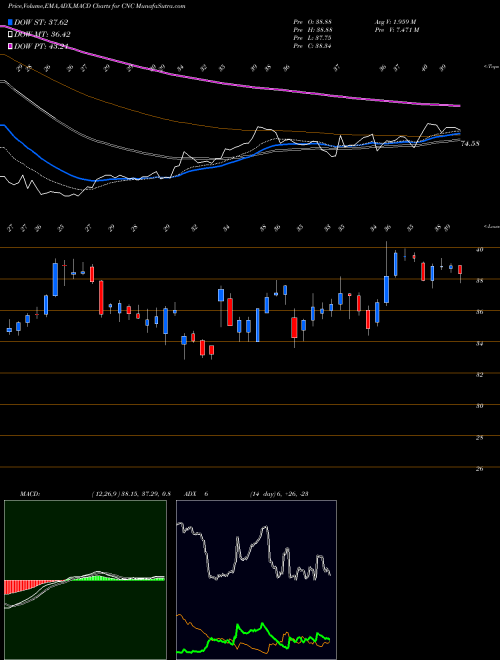Select the DOW ST value label
Image resolution: width=500 pixels, height=660 pixels.
click(41, 22)
